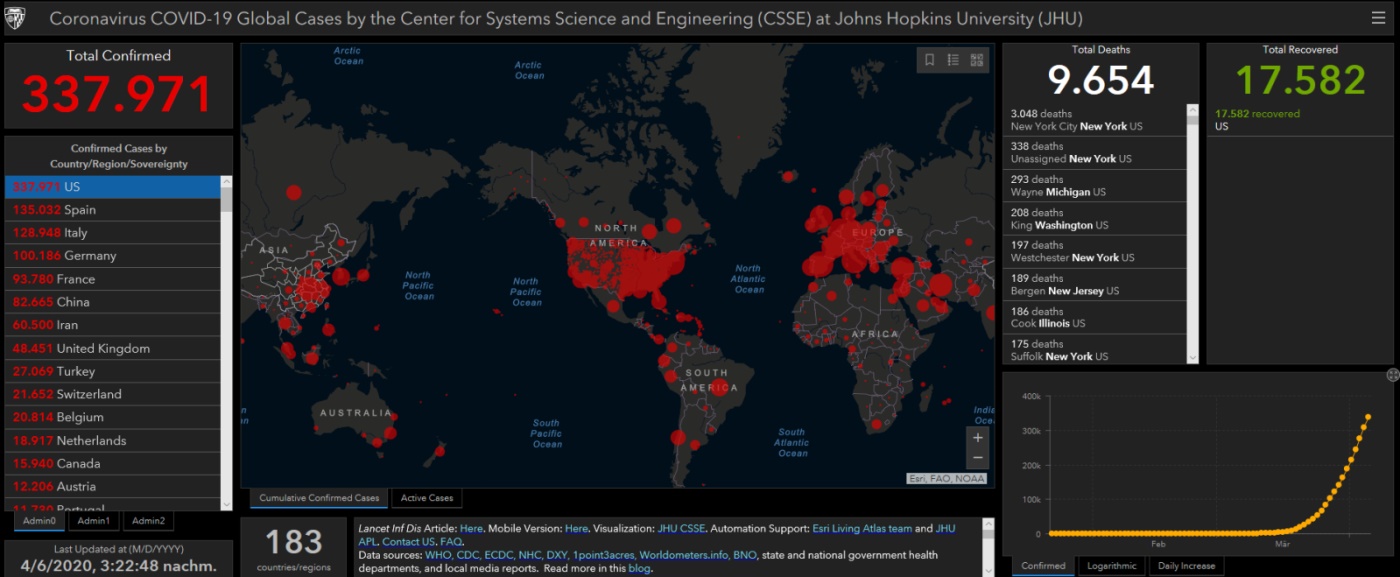Select the US row in country list
This screenshot has width=1400, height=577.
pos(112,187)
